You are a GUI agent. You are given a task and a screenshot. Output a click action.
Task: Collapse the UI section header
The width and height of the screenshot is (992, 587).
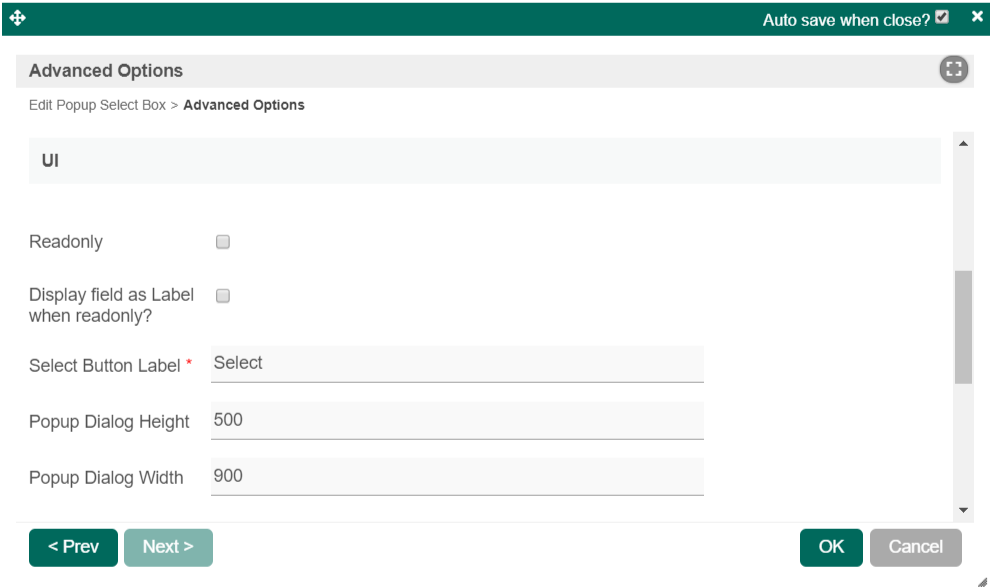[484, 161]
